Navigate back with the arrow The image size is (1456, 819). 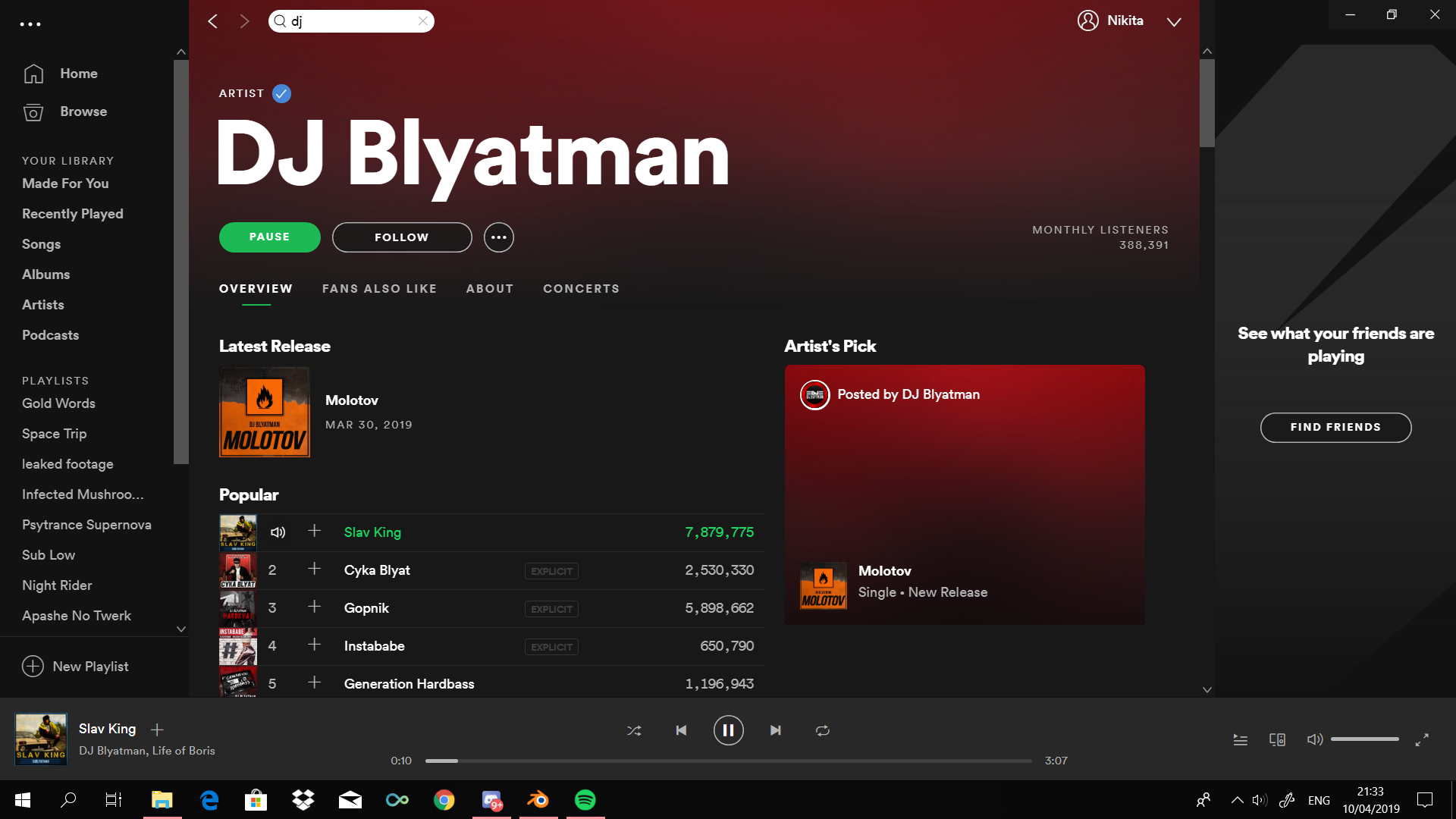tap(213, 21)
